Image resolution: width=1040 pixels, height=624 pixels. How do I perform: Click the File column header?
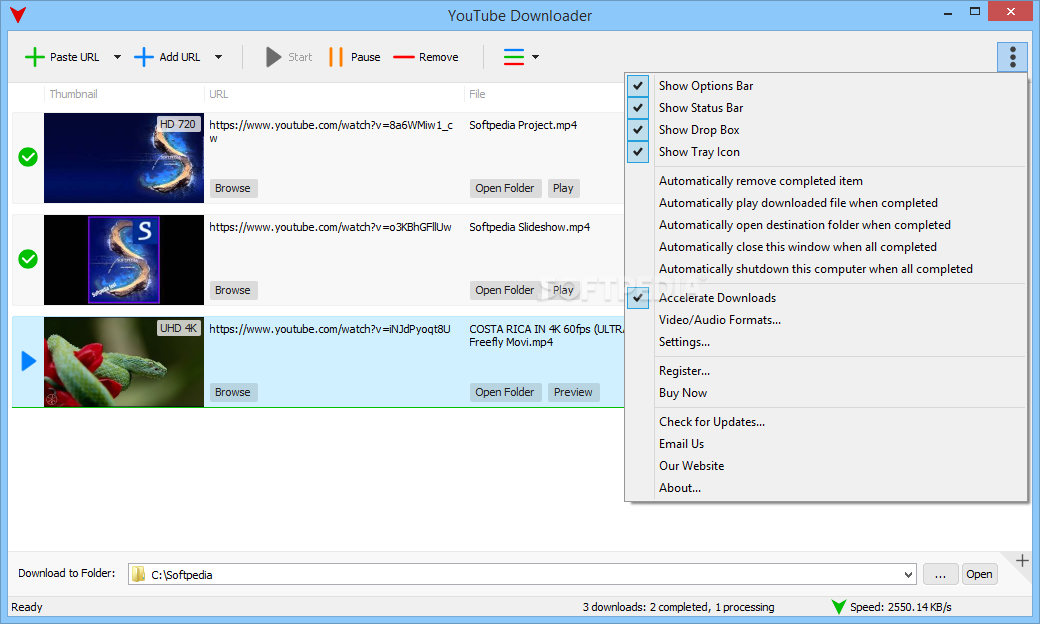point(478,94)
